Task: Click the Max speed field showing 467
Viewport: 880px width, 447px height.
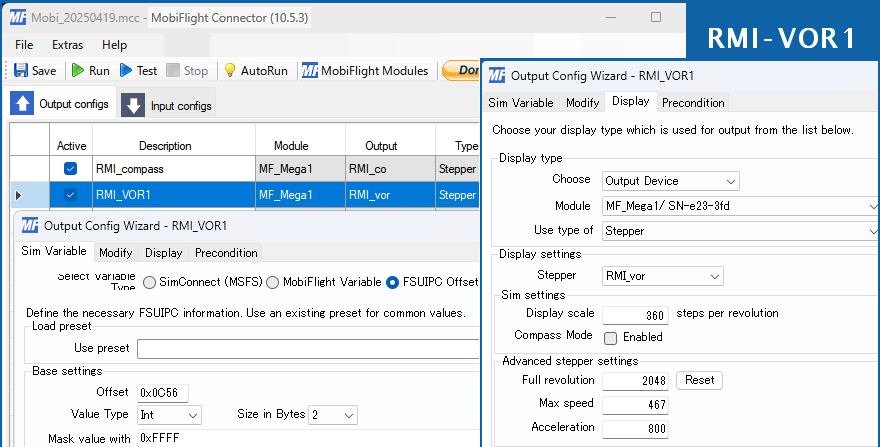Action: [635, 404]
